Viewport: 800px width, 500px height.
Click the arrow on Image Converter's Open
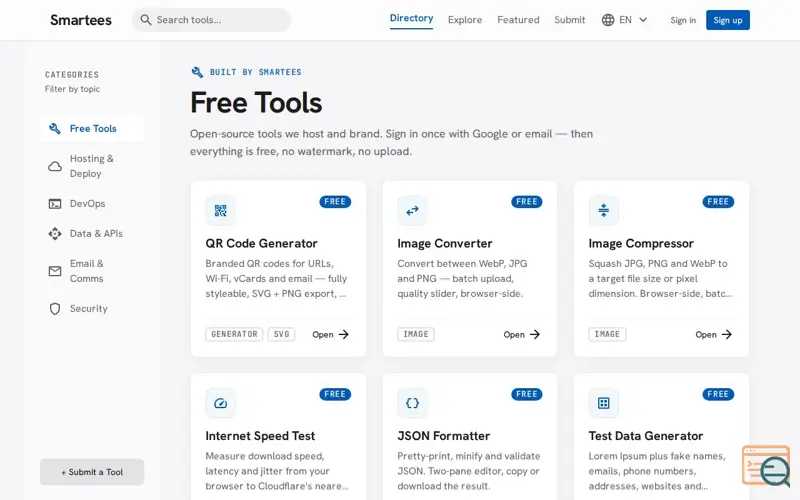535,334
